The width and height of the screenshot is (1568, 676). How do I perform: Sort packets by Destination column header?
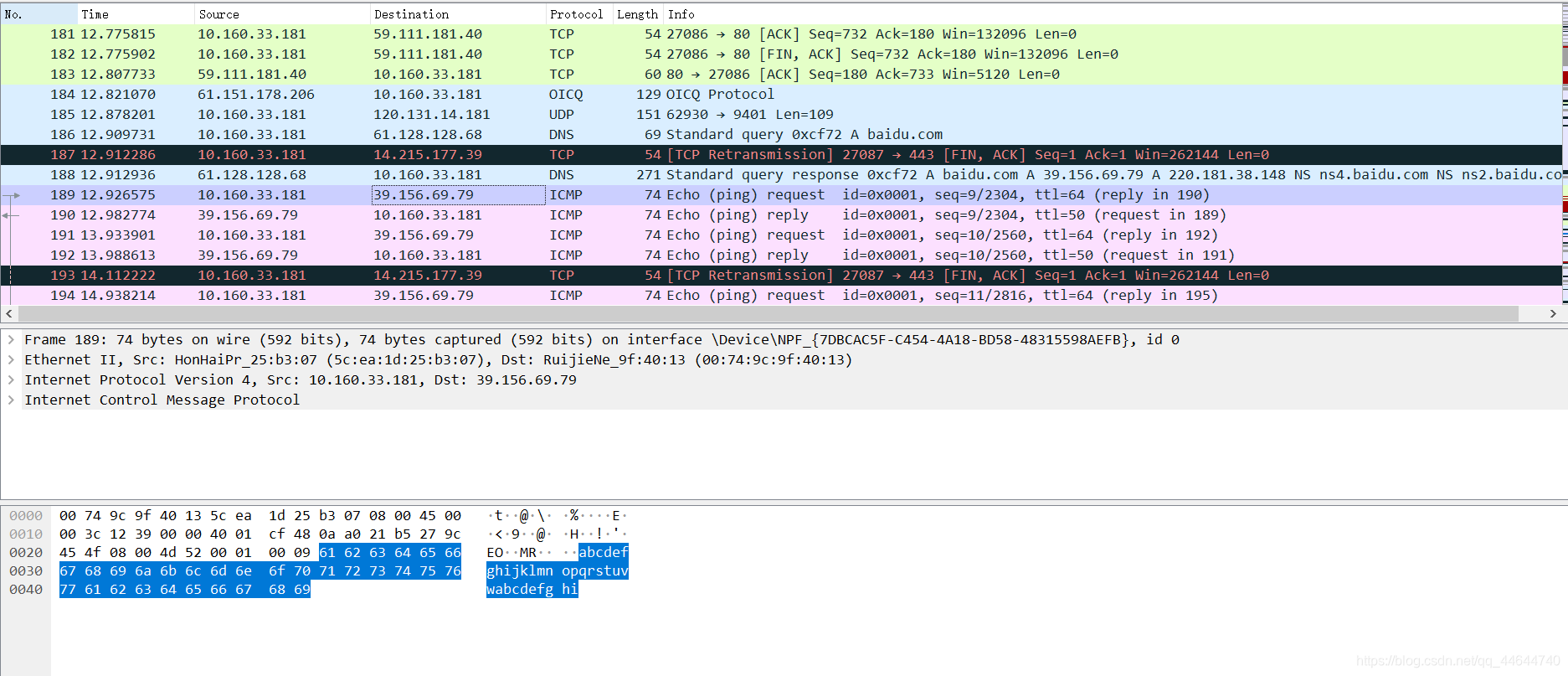(x=458, y=14)
